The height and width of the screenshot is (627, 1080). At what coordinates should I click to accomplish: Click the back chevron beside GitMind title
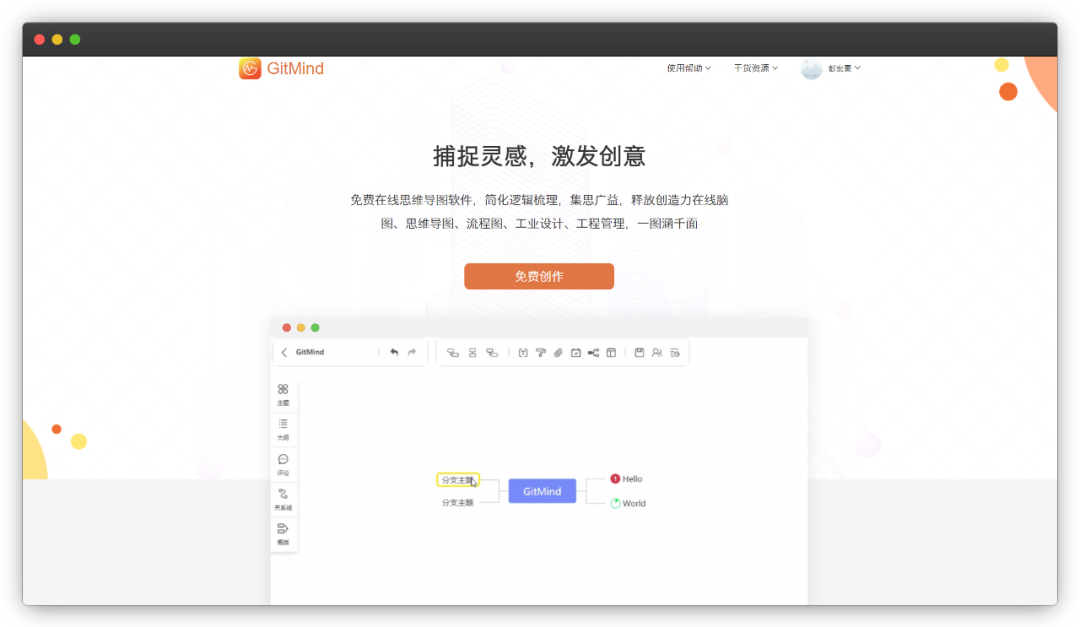(284, 352)
